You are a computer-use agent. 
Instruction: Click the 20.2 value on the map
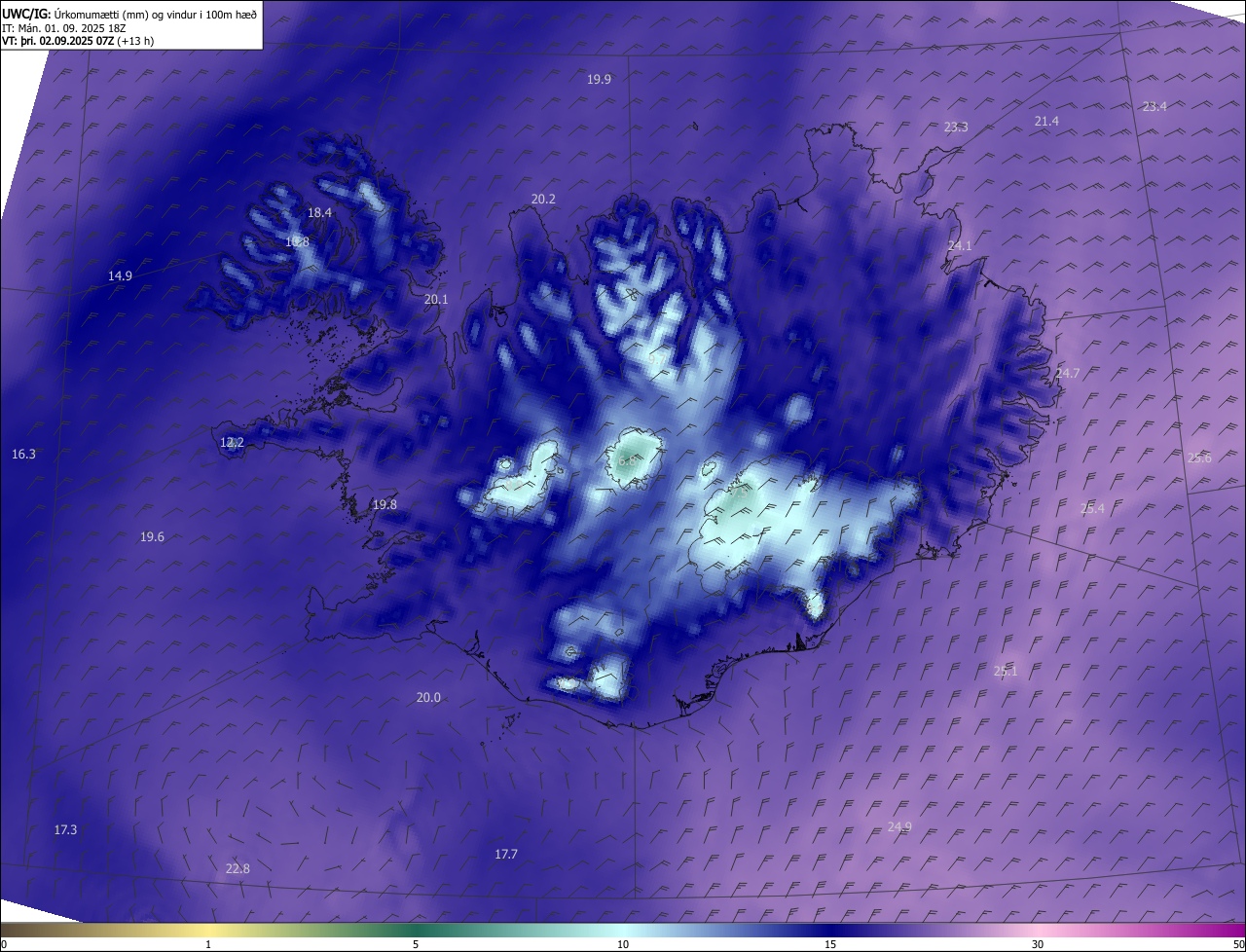click(x=543, y=199)
